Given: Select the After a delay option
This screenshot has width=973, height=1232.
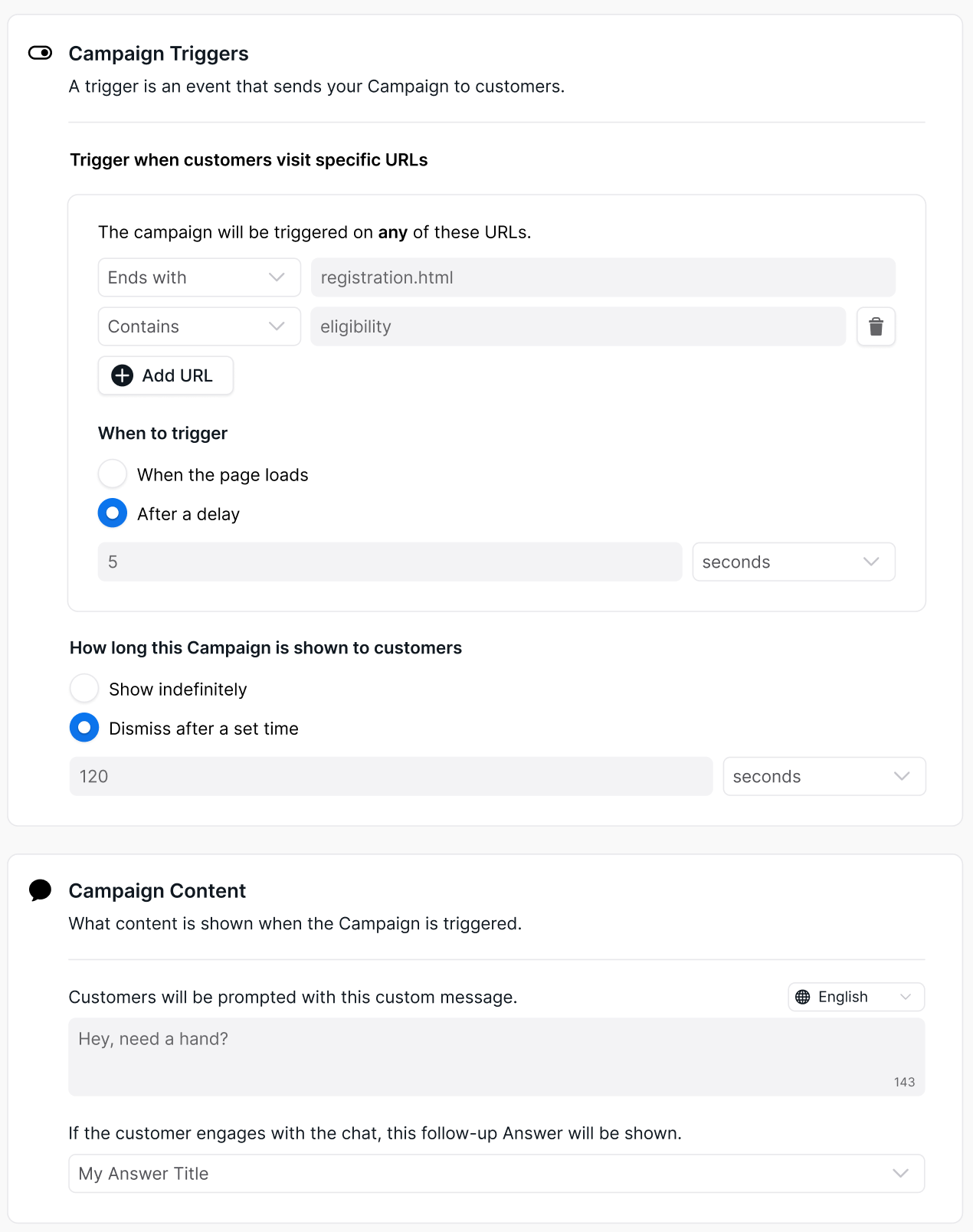Looking at the screenshot, I should point(113,513).
